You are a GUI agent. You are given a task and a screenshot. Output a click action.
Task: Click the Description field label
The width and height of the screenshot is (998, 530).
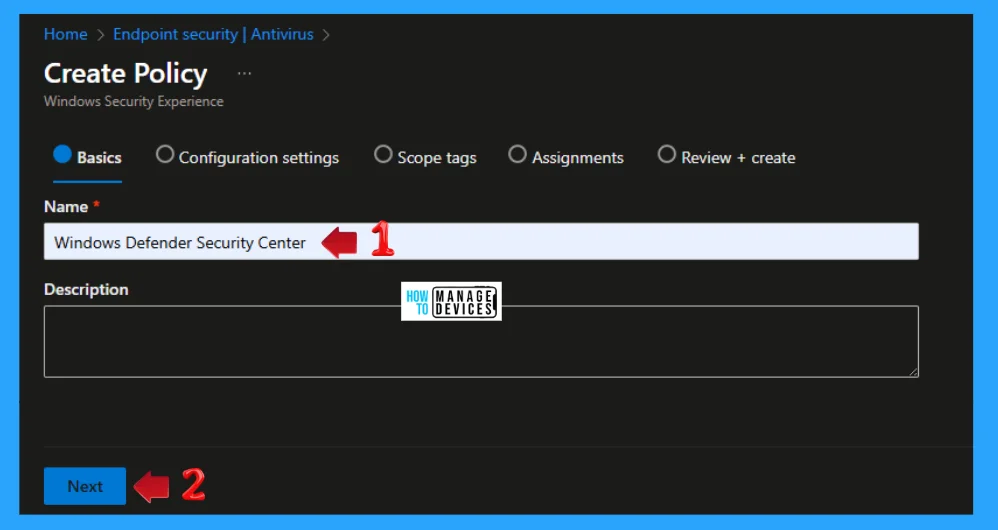pos(86,289)
